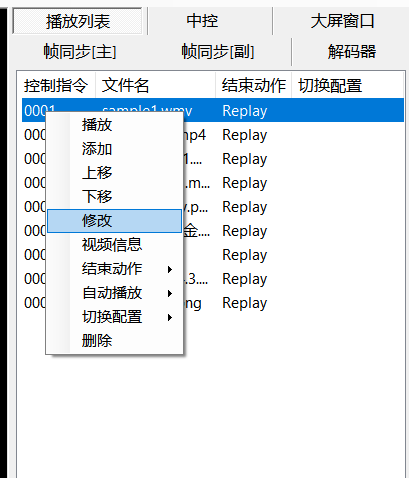The height and width of the screenshot is (478, 409).
Task: Choose 删除 in the context menu
Action: pos(114,341)
